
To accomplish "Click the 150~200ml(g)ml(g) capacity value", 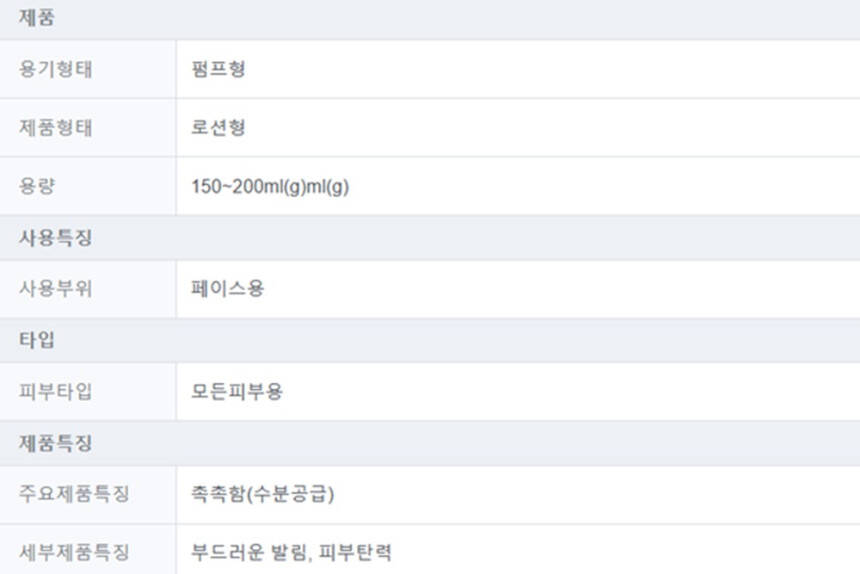I will 270,187.
